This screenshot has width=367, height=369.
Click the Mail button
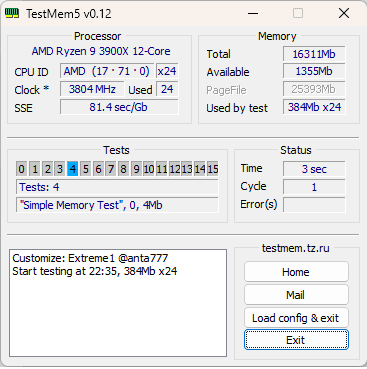(x=296, y=295)
